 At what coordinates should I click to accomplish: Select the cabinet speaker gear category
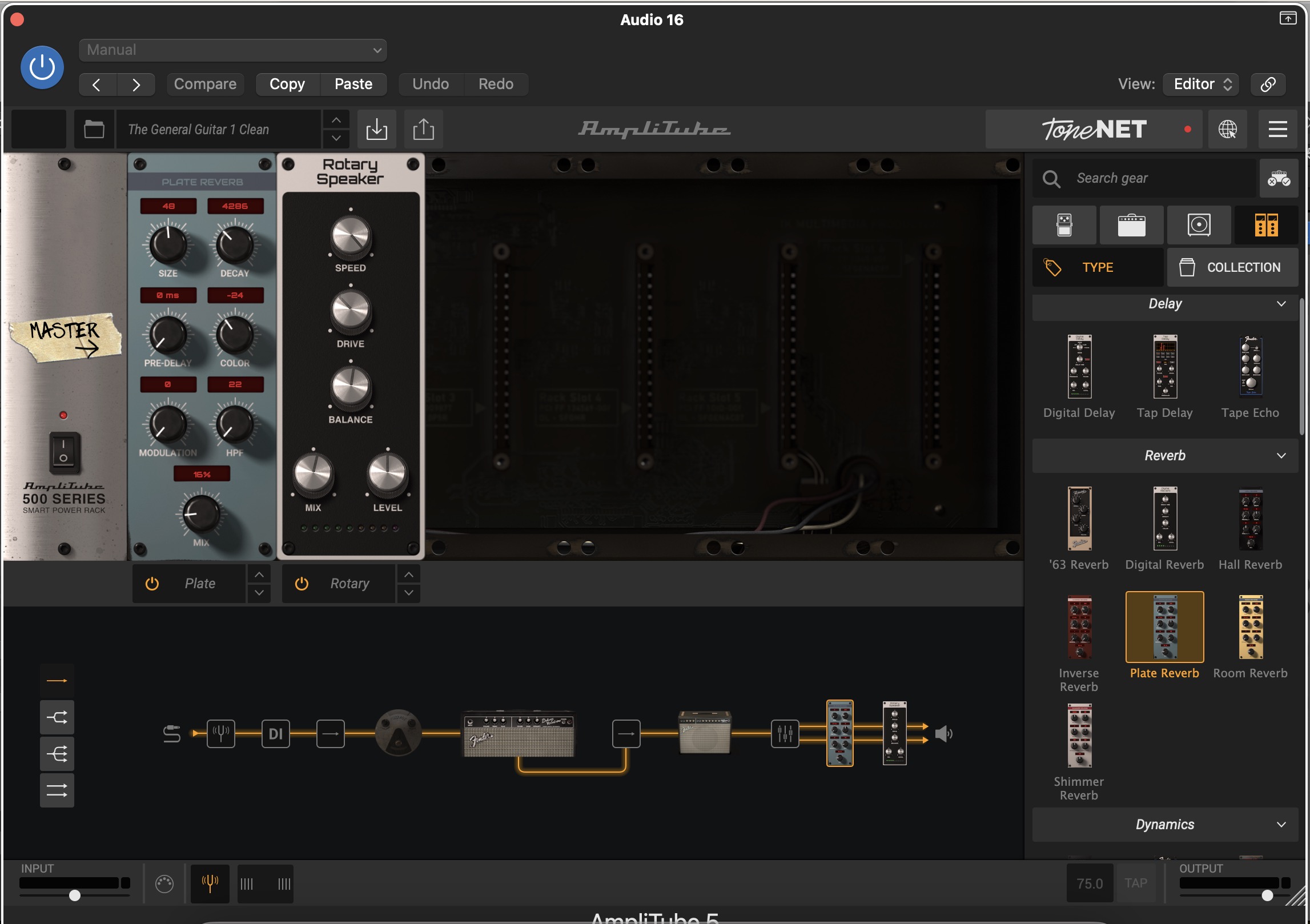1199,225
